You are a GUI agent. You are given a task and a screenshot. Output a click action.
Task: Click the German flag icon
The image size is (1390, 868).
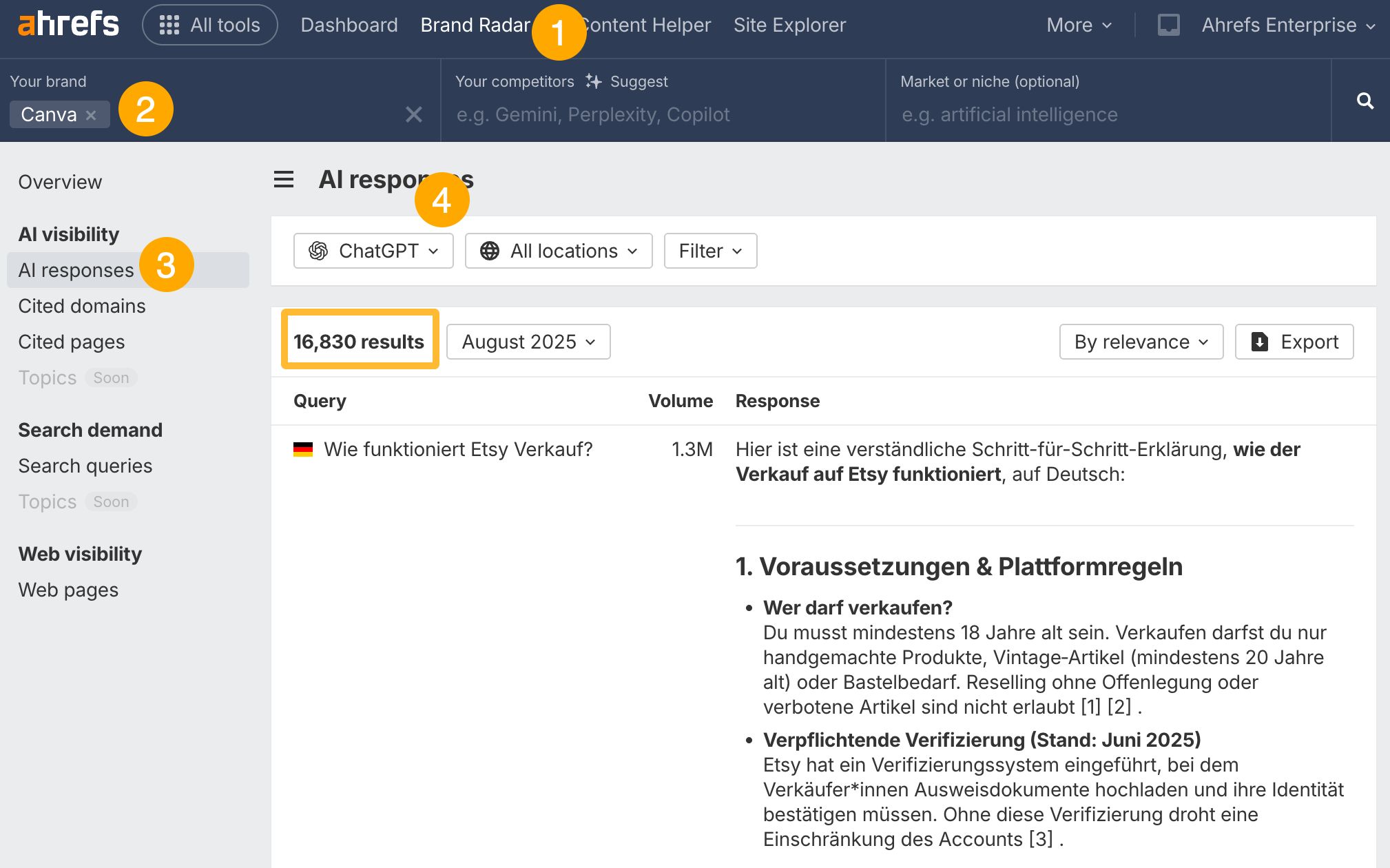pyautogui.click(x=303, y=449)
